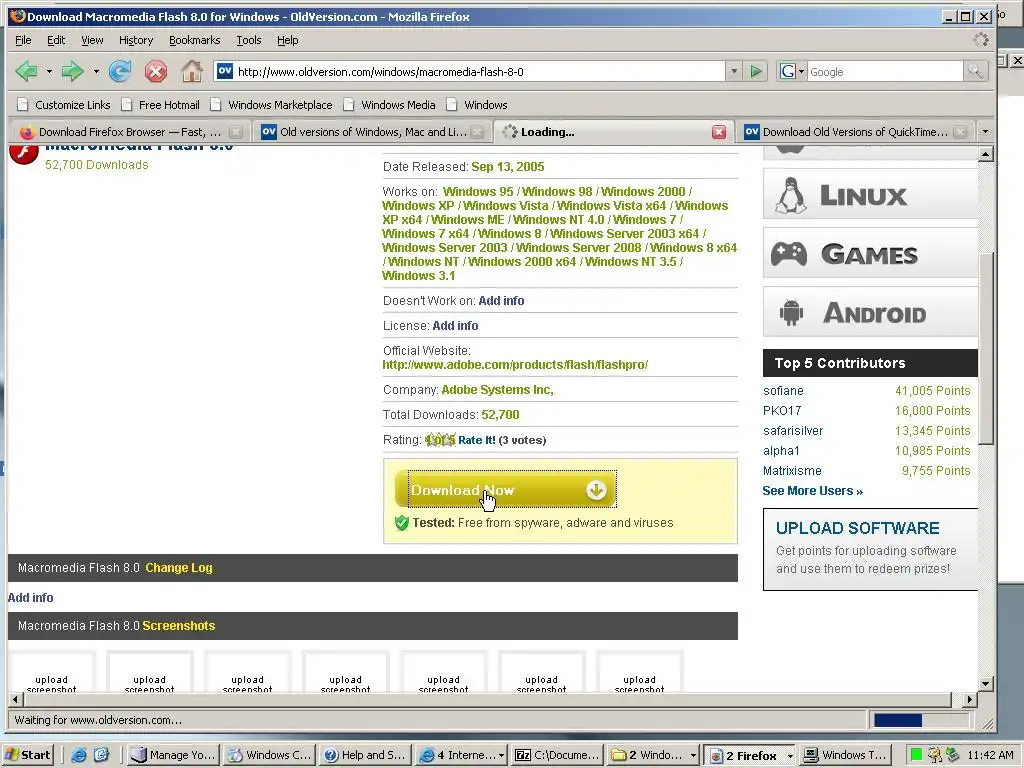
Task: Click the Linux penguin icon in the sidebar
Action: [790, 195]
